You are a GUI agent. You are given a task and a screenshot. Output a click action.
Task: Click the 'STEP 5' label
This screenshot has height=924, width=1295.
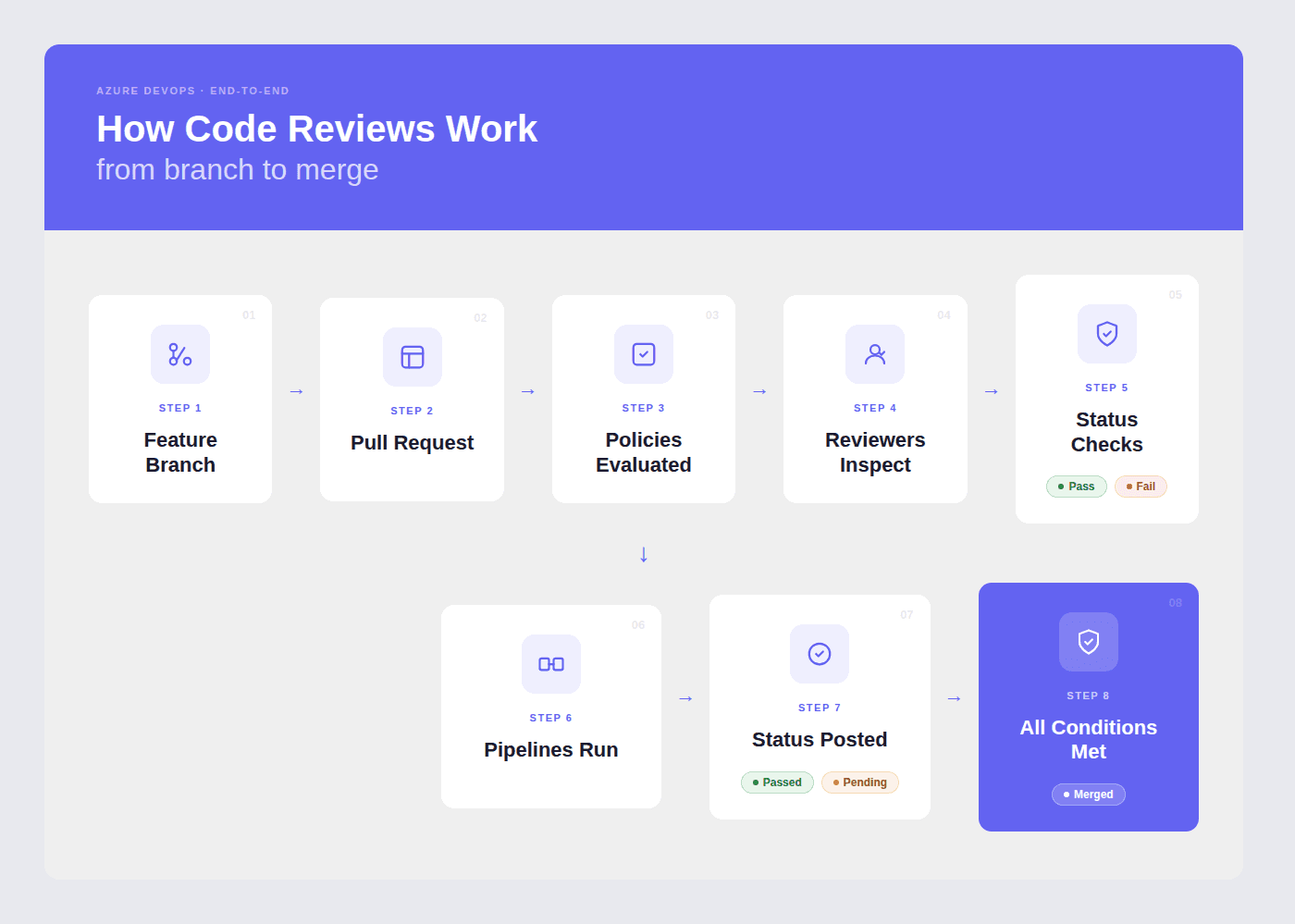(1107, 388)
